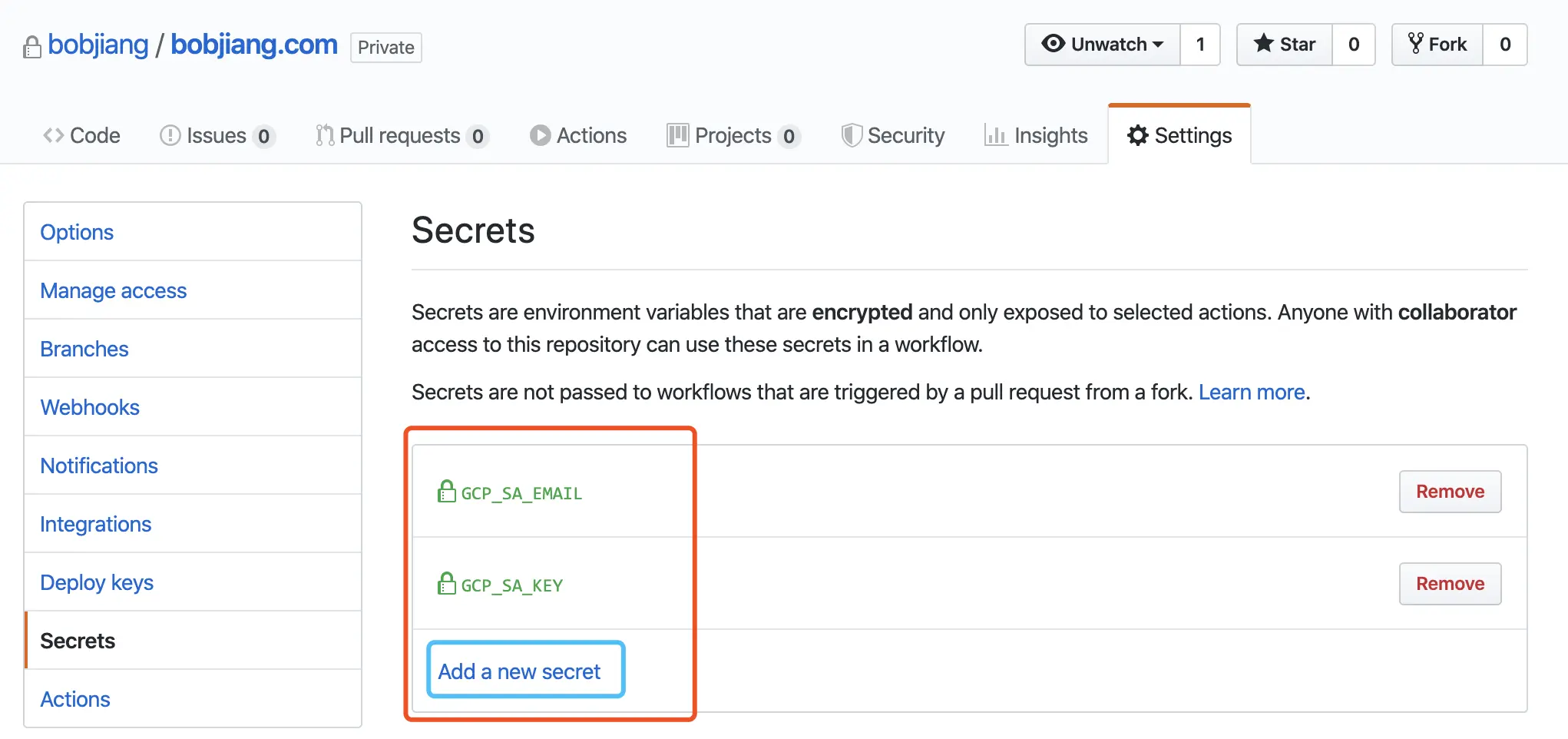This screenshot has width=1568, height=739.
Task: Navigate to Manage access settings
Action: point(113,290)
